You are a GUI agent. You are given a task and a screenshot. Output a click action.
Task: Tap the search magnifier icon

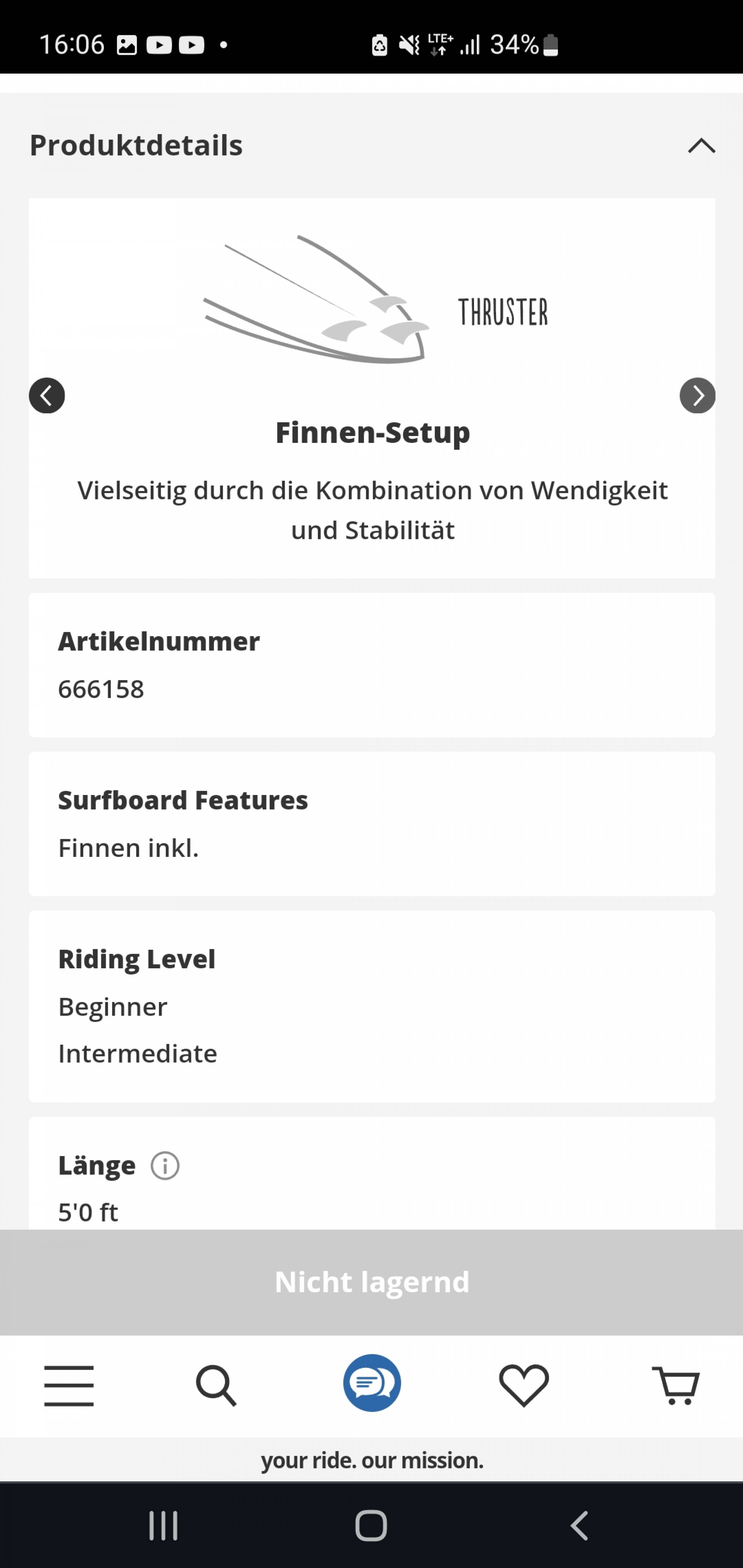pyautogui.click(x=216, y=1385)
